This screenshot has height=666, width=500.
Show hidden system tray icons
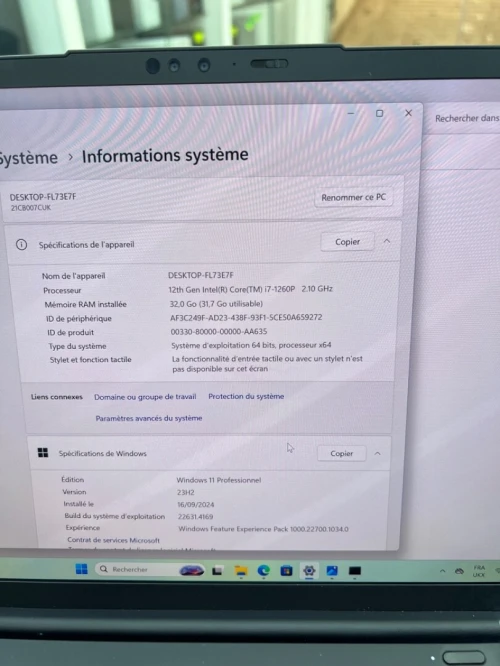442,571
